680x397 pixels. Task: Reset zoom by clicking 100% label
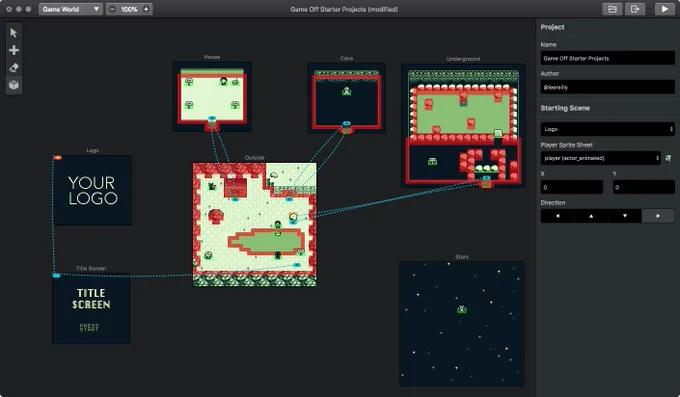pos(129,9)
